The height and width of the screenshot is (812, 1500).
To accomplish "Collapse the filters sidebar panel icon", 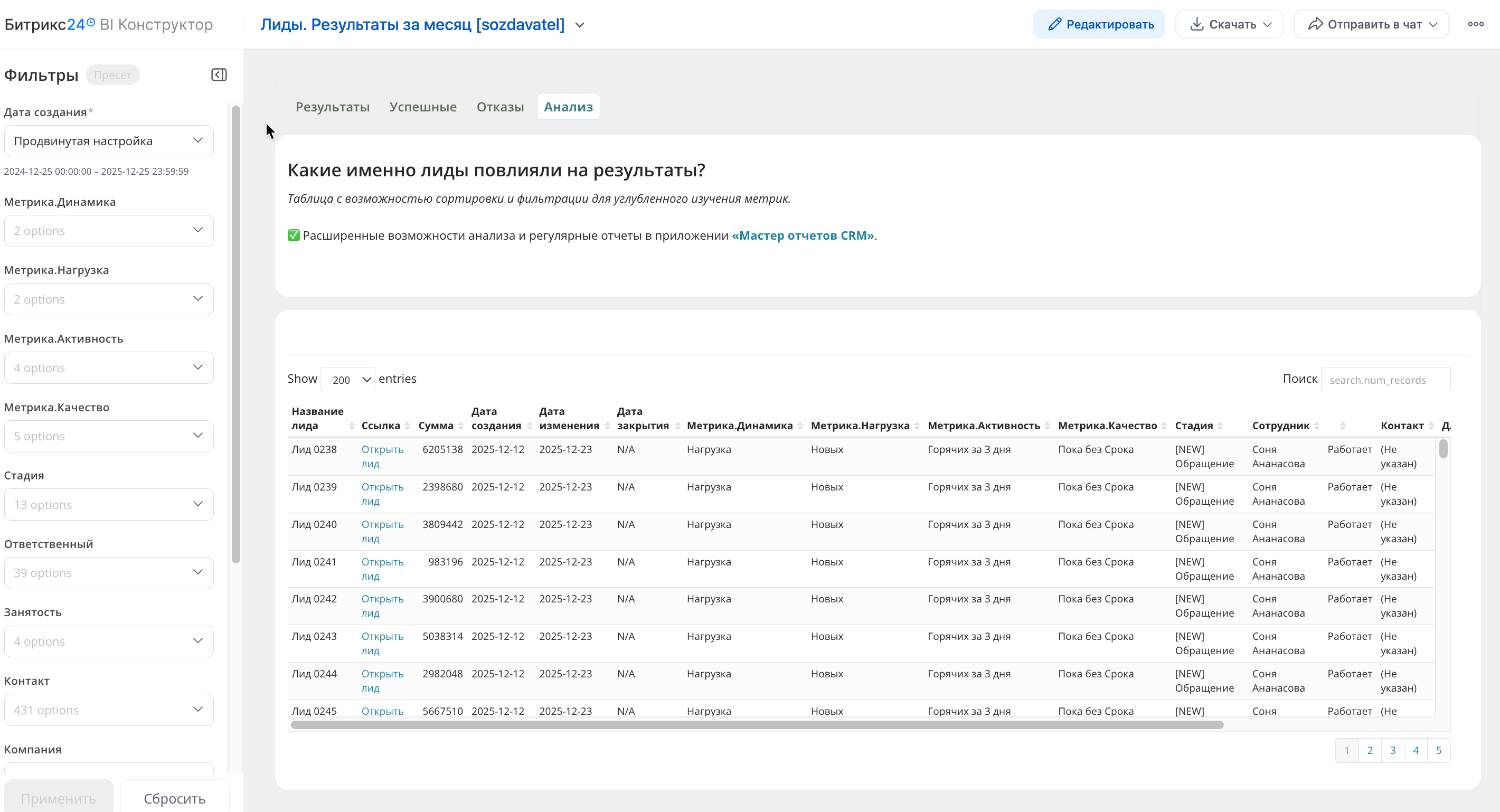I will 219,74.
